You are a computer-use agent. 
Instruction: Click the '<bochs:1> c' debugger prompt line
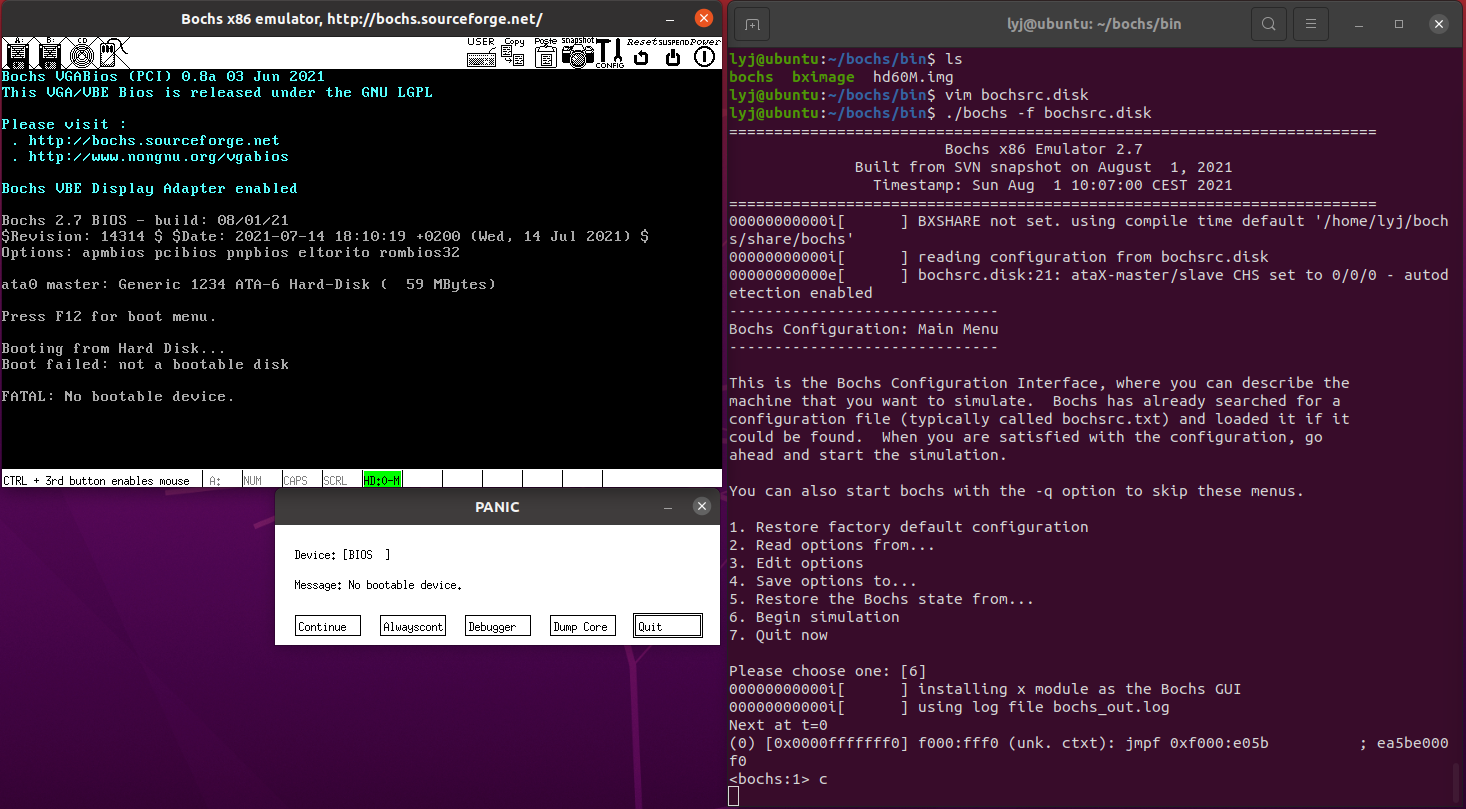tap(778, 779)
